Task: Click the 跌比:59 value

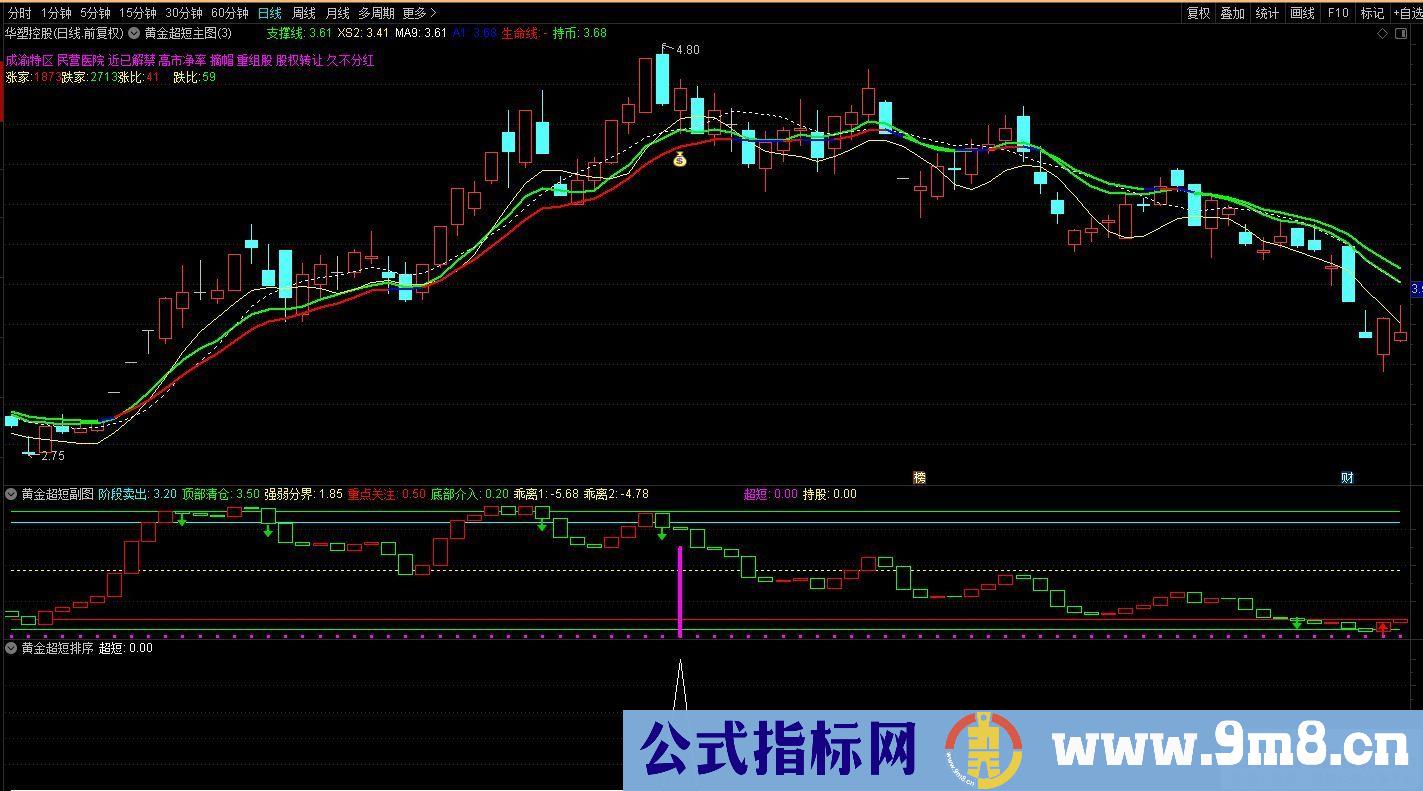Action: (x=194, y=77)
